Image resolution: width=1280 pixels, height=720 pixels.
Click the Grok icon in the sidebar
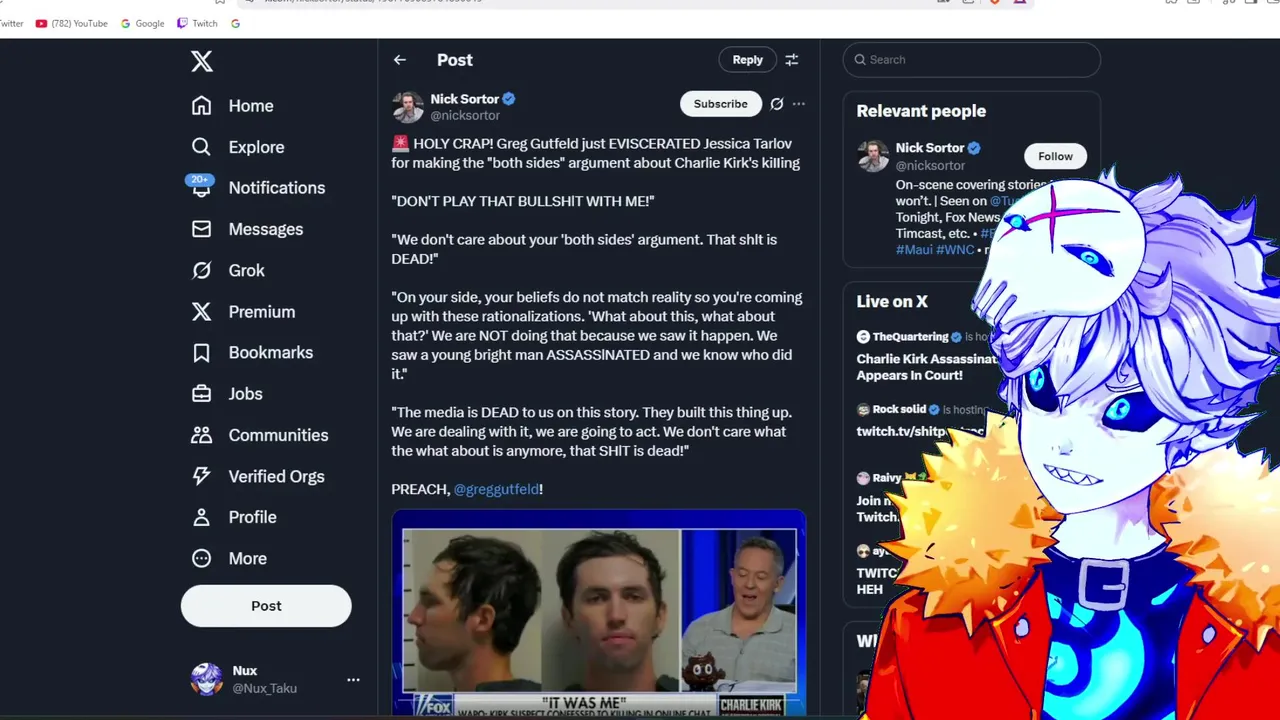pos(202,270)
